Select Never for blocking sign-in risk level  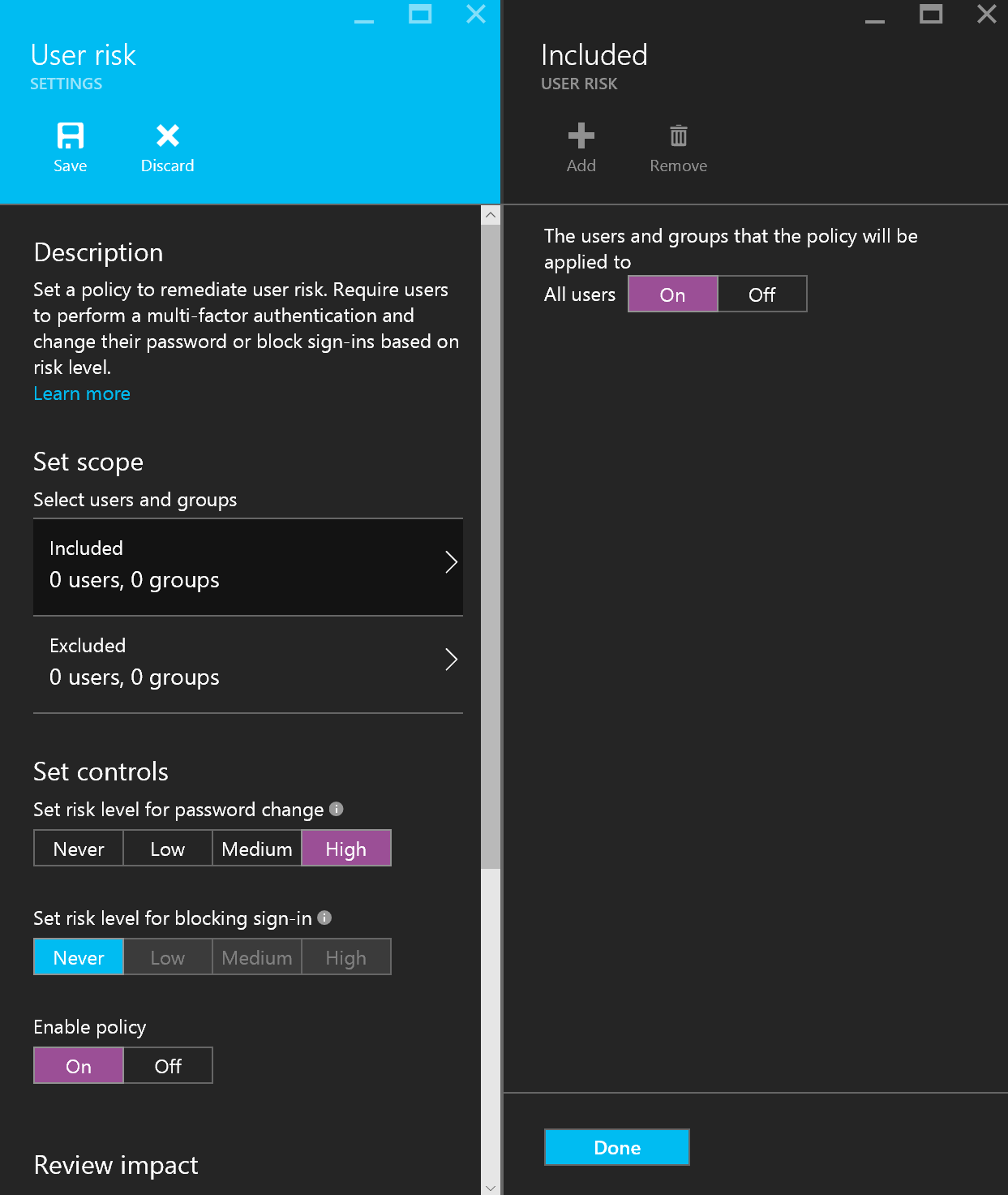click(x=79, y=957)
